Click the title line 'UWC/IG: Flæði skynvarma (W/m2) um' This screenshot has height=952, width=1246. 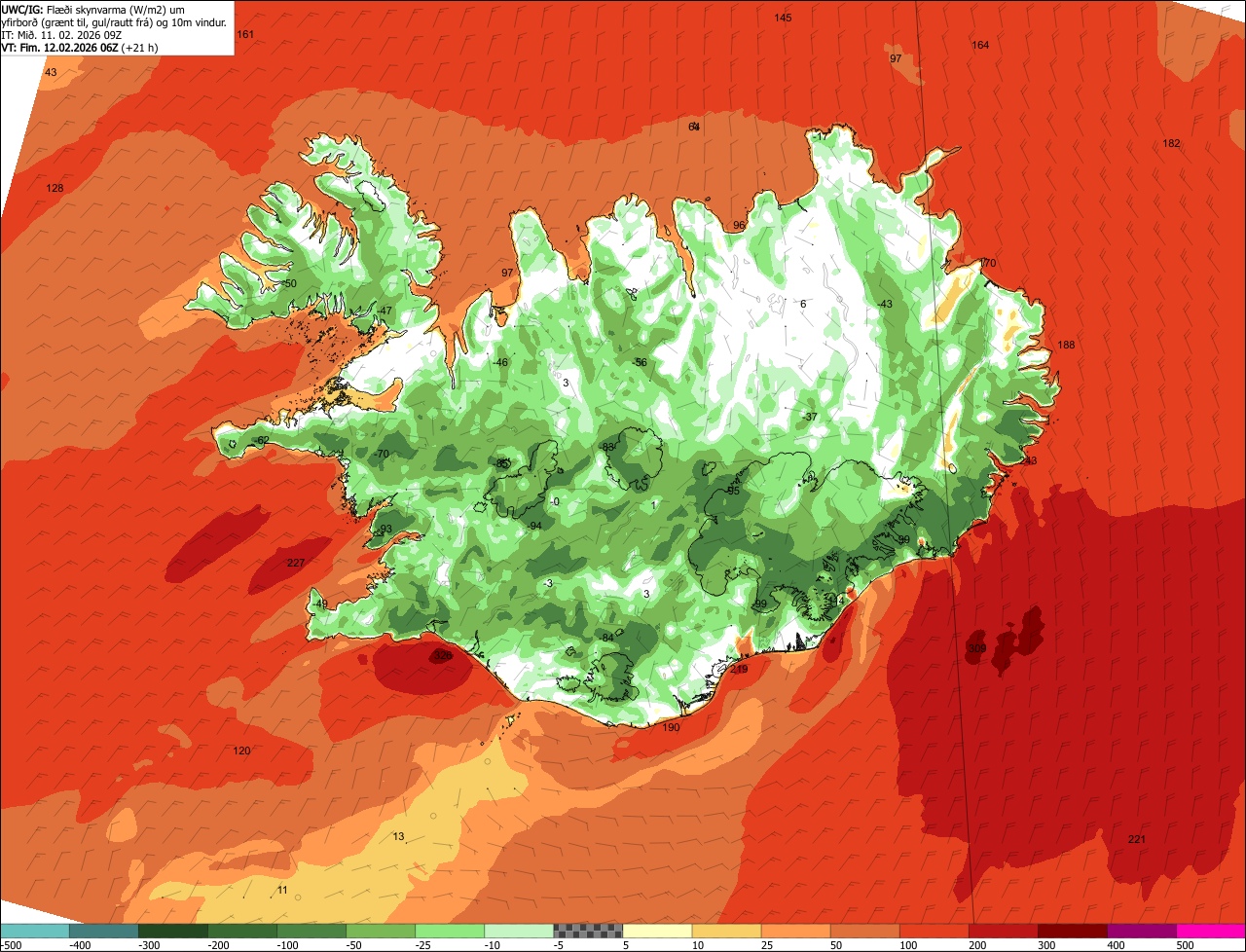pyautogui.click(x=93, y=9)
